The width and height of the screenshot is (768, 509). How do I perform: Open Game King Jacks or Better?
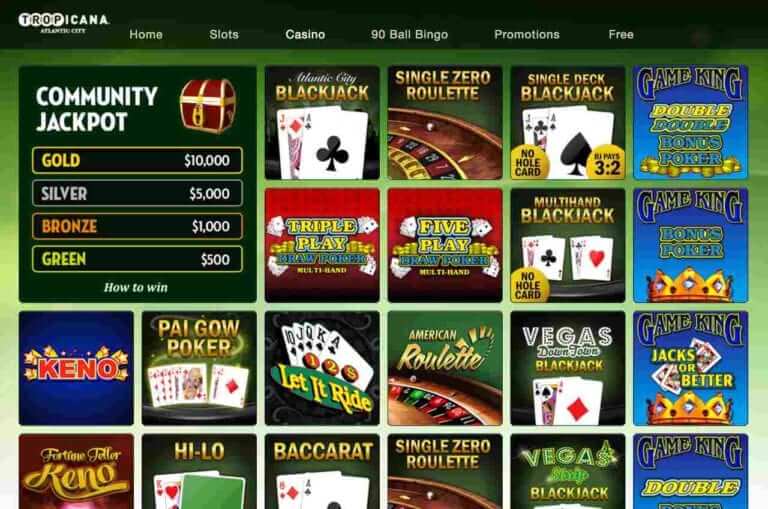click(691, 368)
